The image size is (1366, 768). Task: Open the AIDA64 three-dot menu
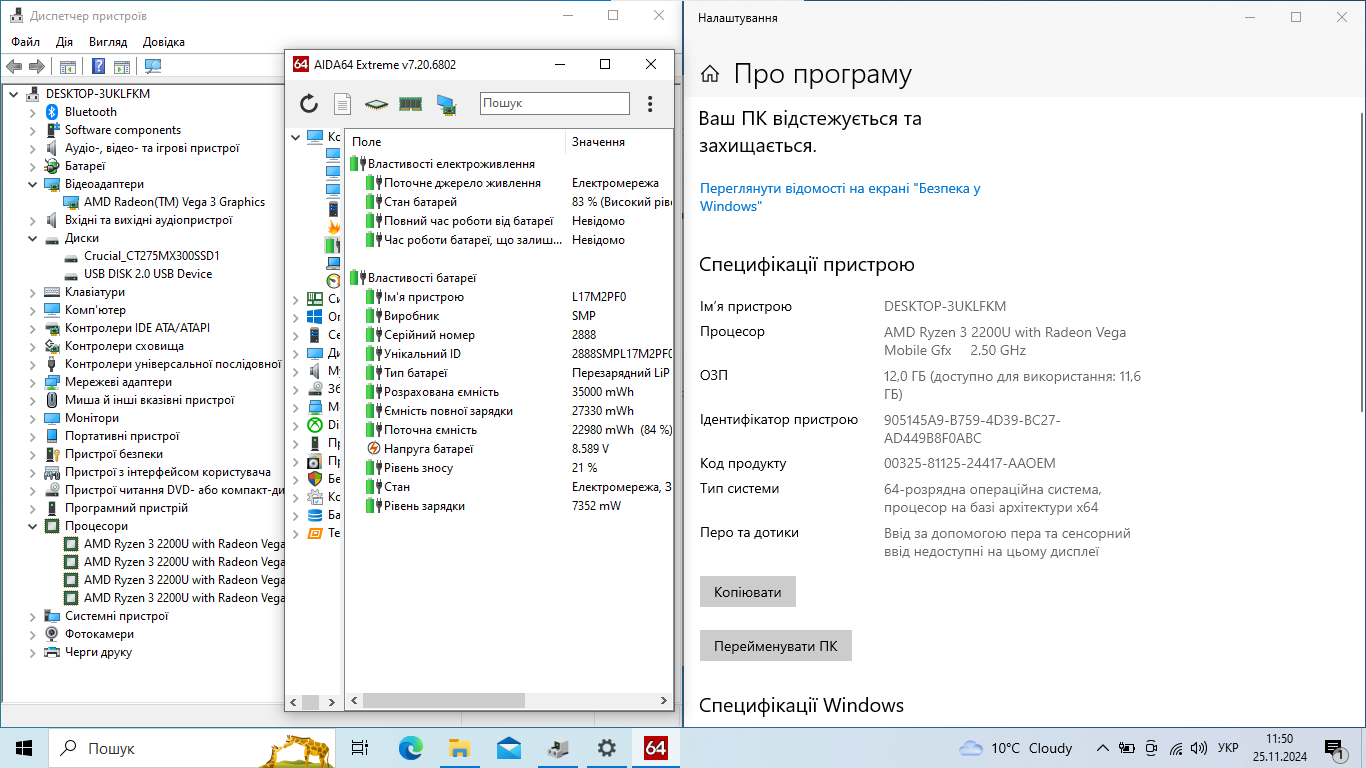(x=650, y=104)
